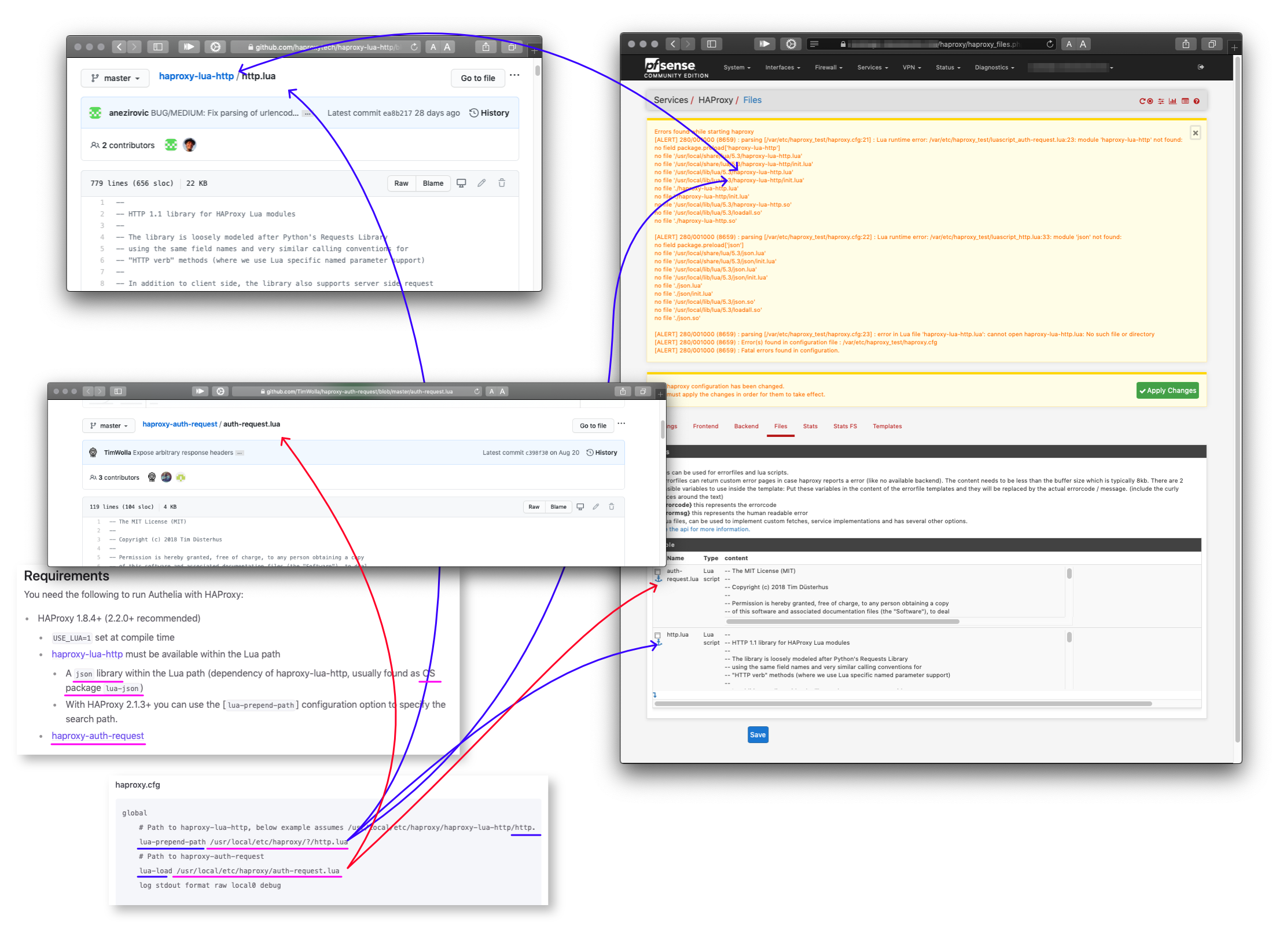Open http.lua in GitHub Desktop monitor icon
This screenshot has width=1287, height=952.
(x=461, y=183)
